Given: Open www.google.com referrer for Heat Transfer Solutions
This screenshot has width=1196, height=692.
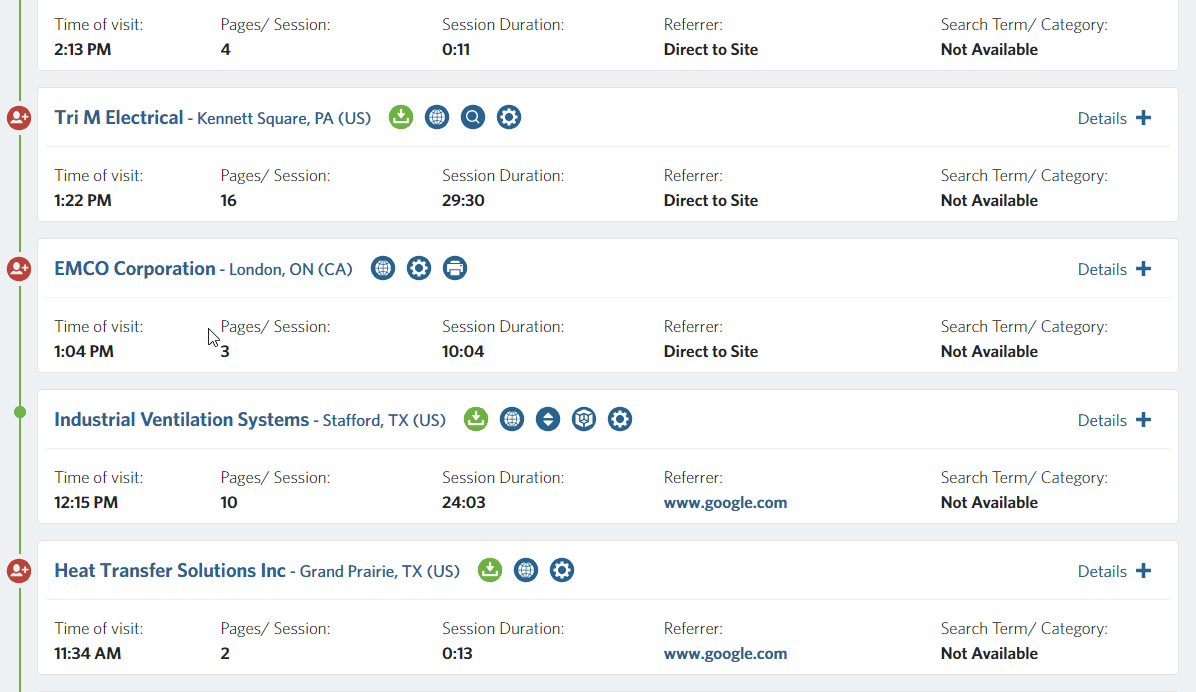Looking at the screenshot, I should click(x=725, y=653).
